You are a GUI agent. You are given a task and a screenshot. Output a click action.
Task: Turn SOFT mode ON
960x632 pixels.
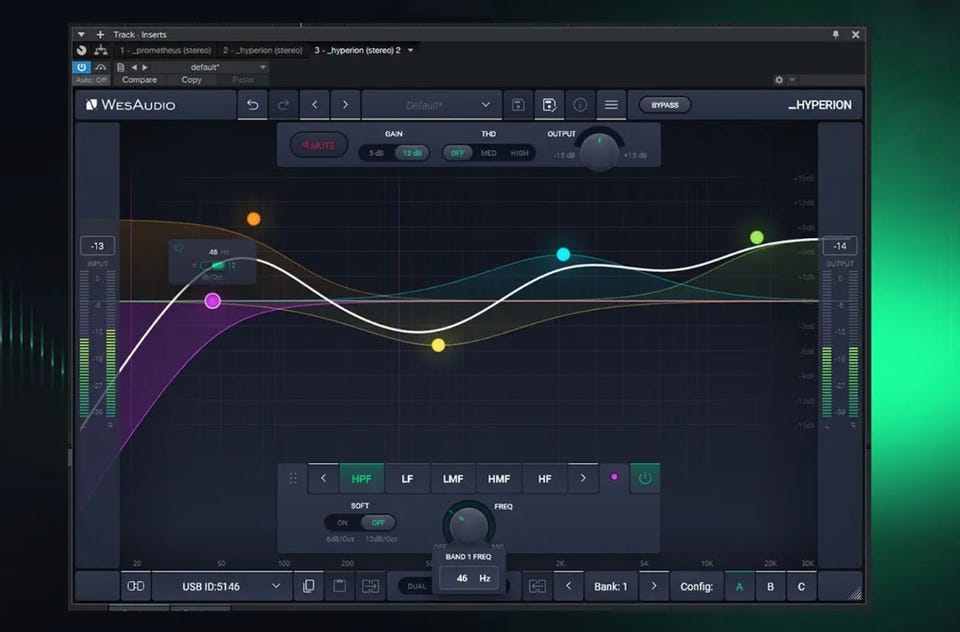click(x=342, y=522)
